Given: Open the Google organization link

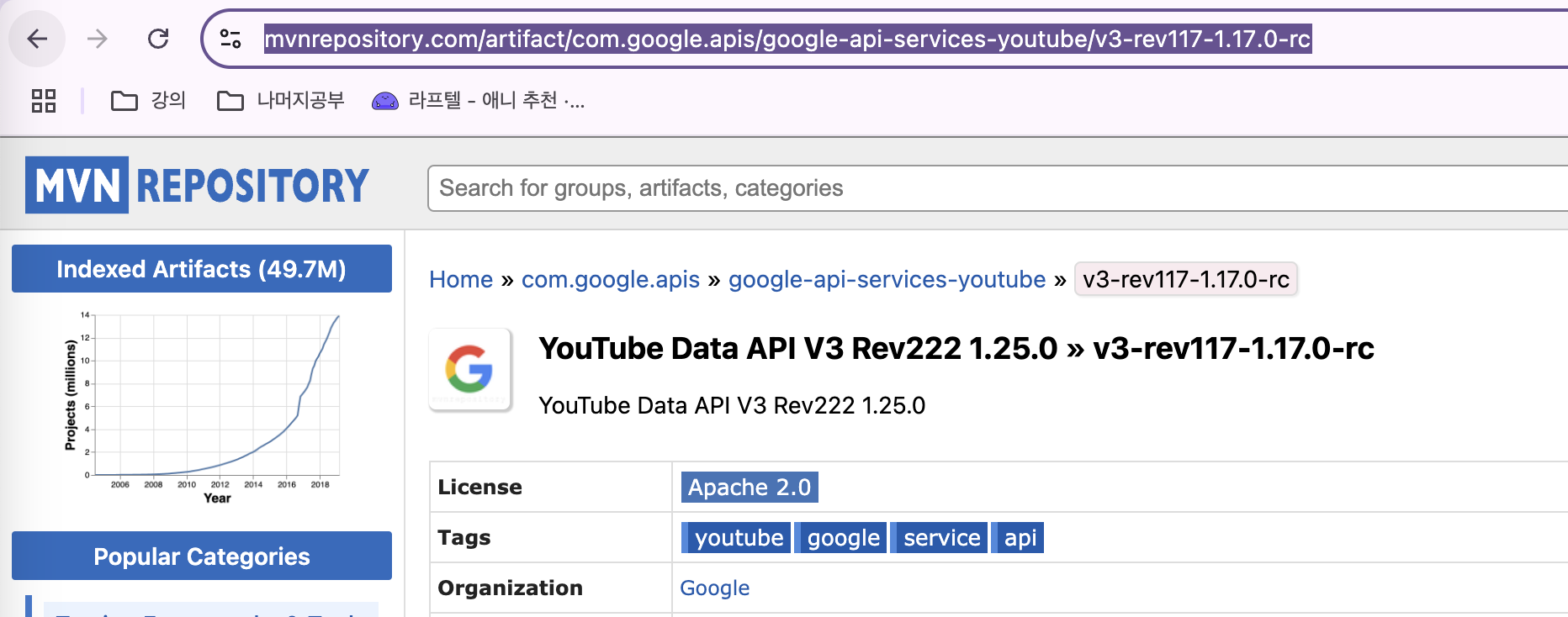Looking at the screenshot, I should 715,588.
